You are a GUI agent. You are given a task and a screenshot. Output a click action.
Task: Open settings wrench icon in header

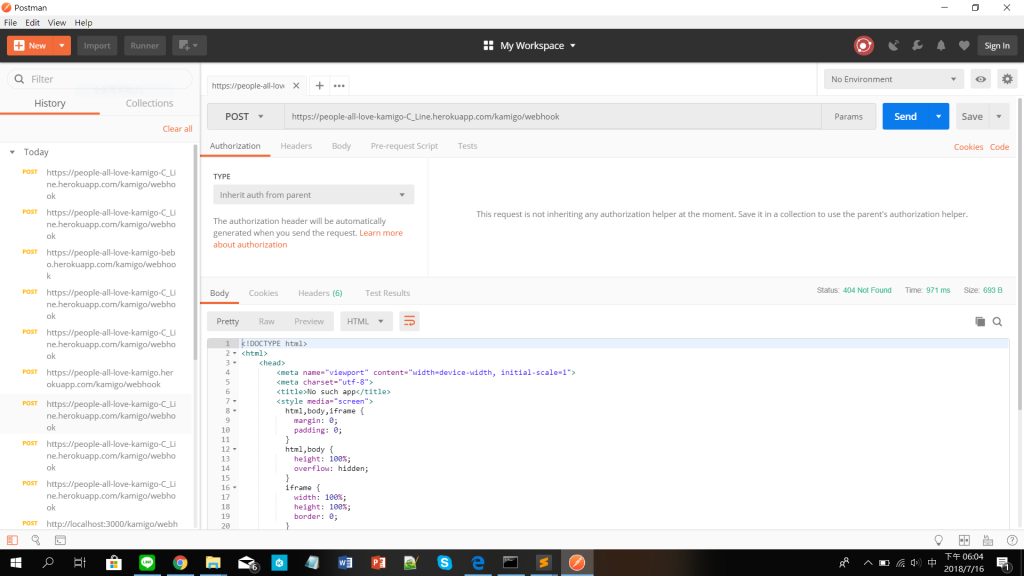918,46
